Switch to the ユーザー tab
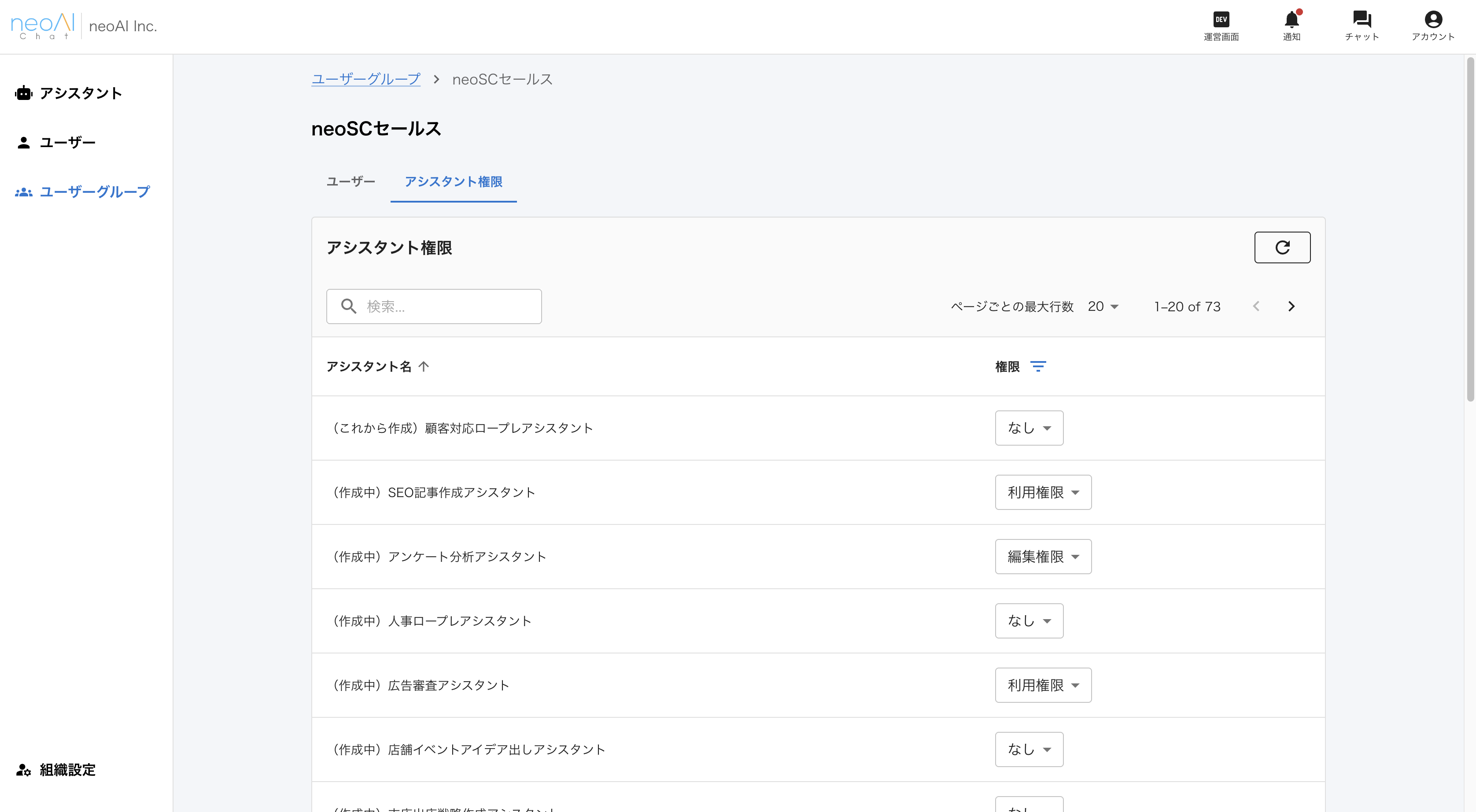This screenshot has width=1476, height=812. 351,182
